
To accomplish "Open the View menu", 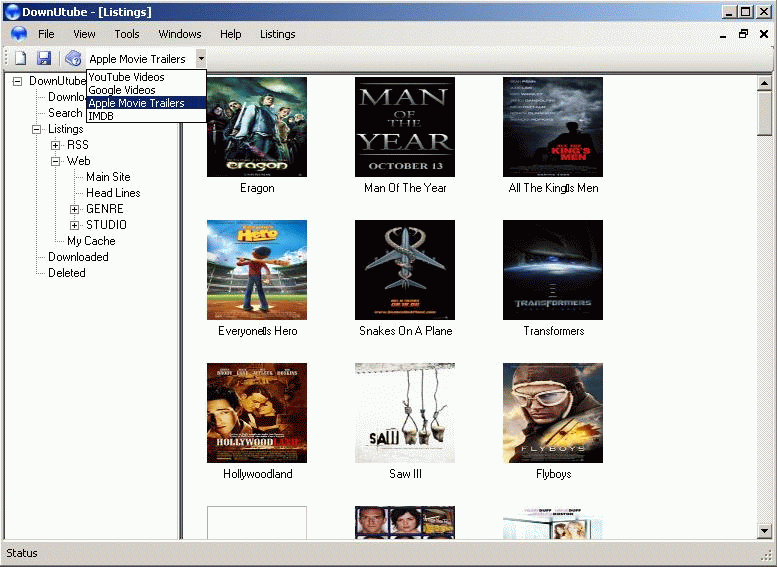I will 84,34.
